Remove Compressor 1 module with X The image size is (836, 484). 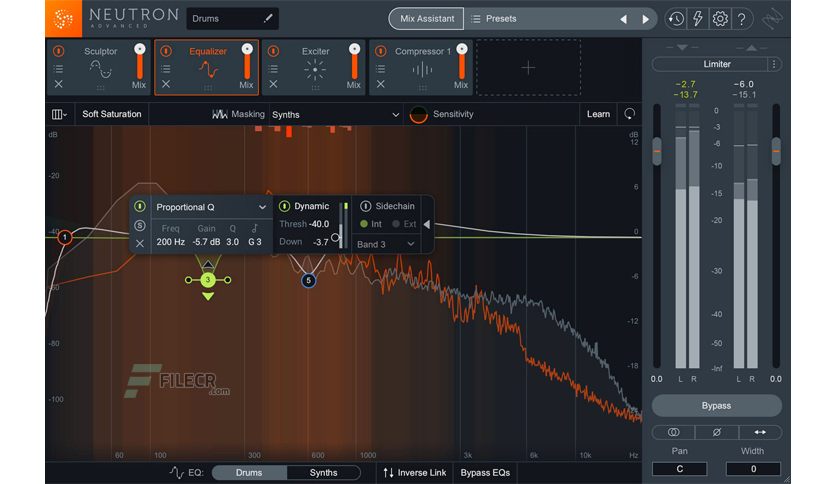point(380,84)
